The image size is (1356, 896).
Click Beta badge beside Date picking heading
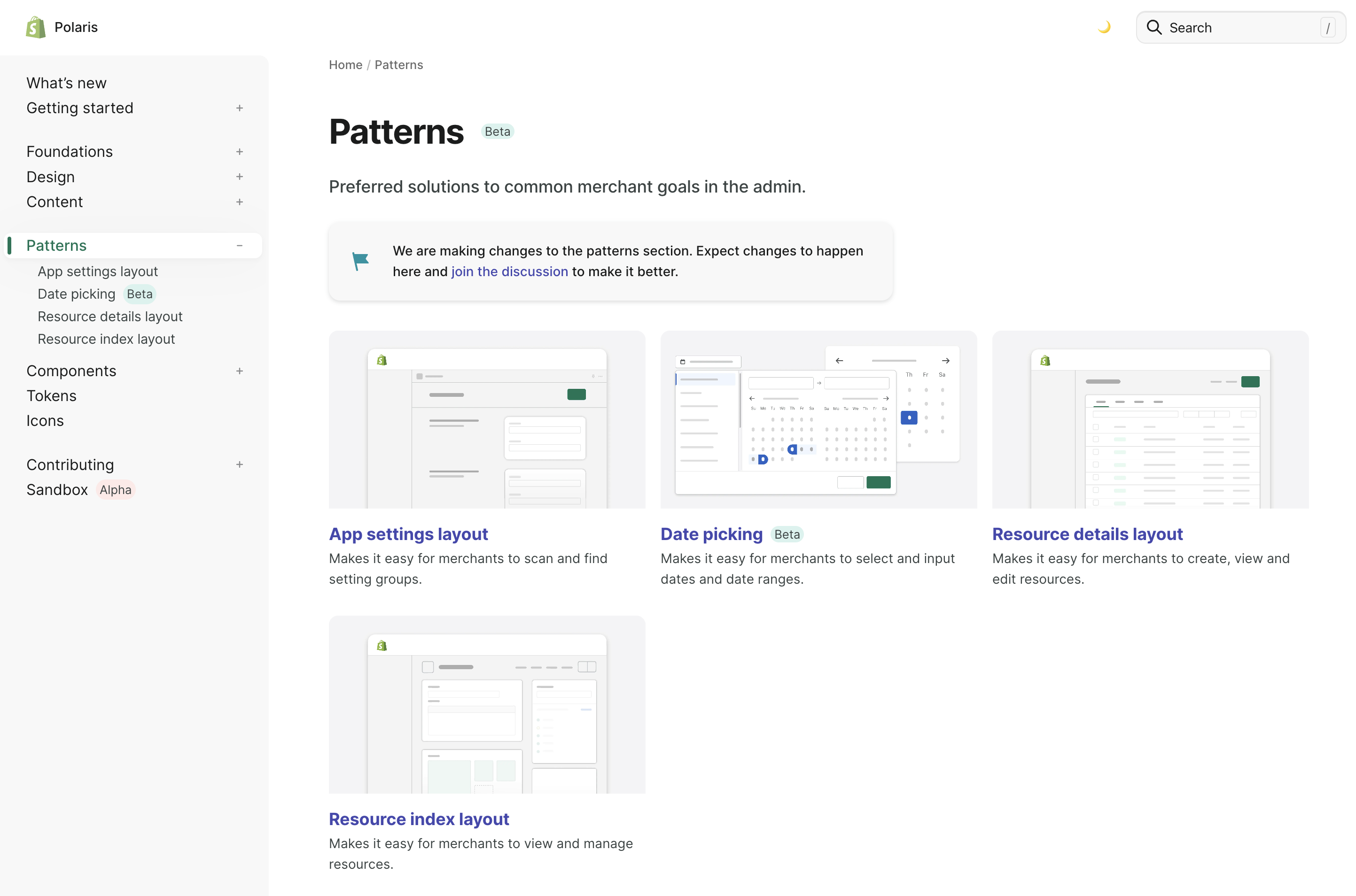point(787,534)
